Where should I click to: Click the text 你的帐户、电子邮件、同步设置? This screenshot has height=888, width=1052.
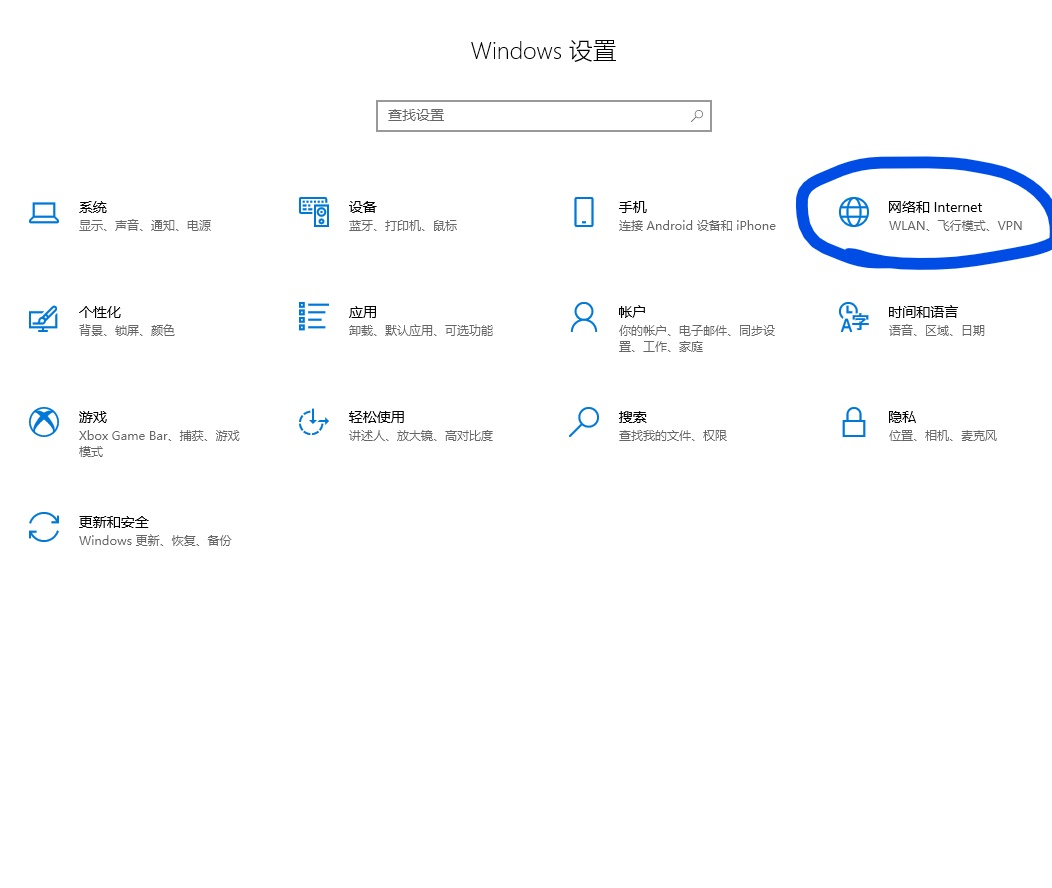pos(696,339)
